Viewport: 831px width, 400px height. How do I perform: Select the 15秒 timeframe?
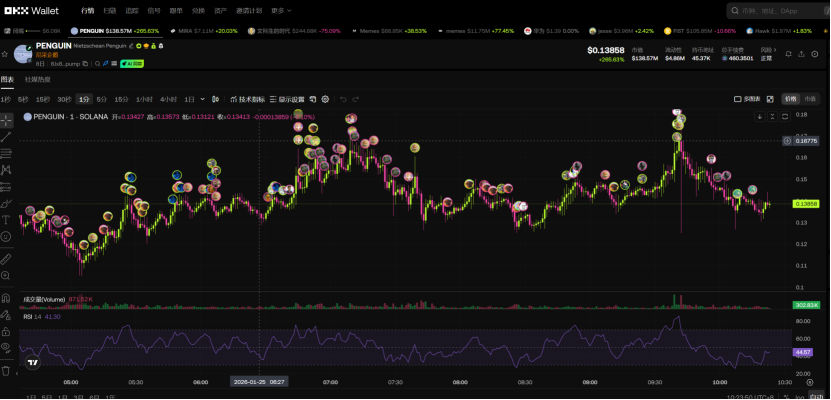(43, 99)
